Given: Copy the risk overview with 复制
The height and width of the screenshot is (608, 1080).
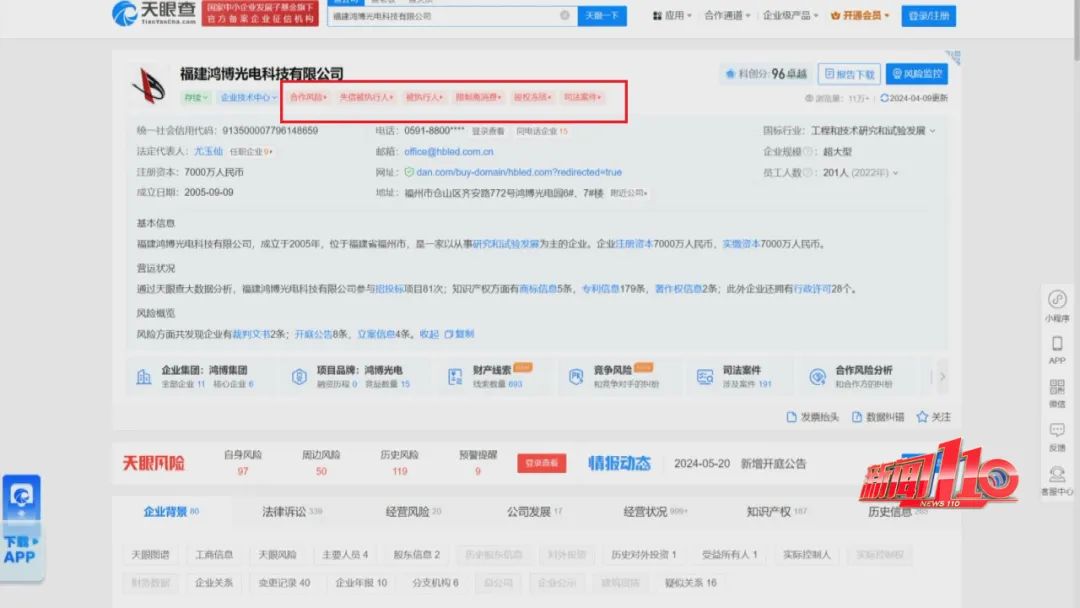Looking at the screenshot, I should click(x=459, y=334).
